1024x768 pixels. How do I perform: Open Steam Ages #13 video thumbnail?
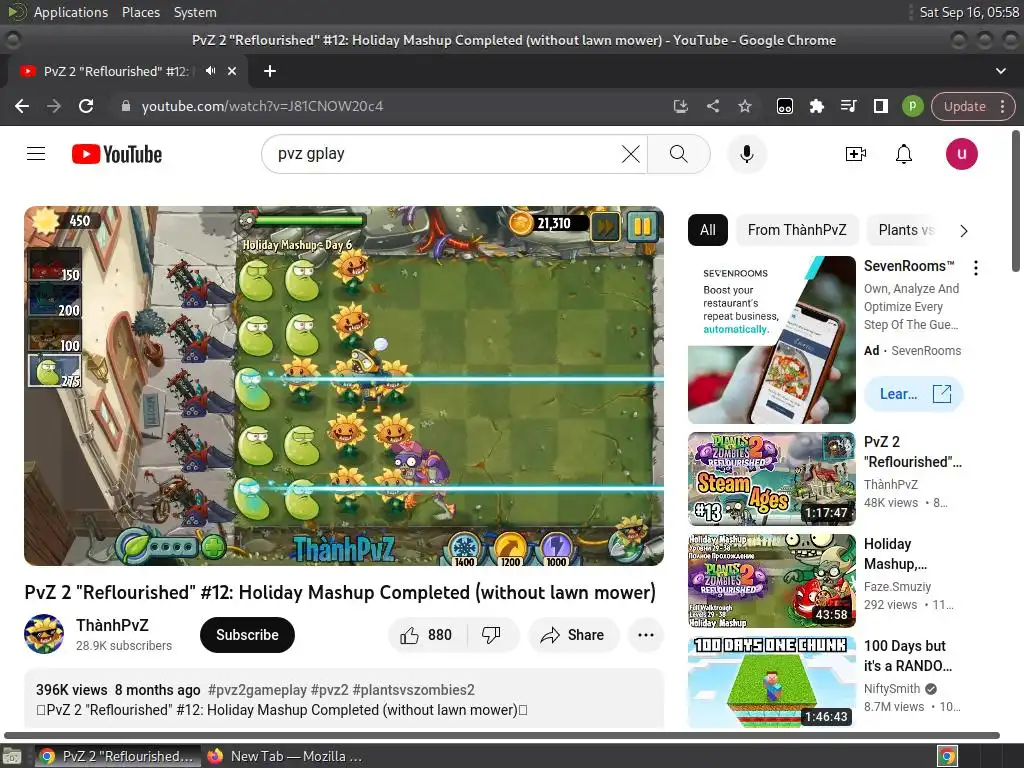tap(772, 479)
